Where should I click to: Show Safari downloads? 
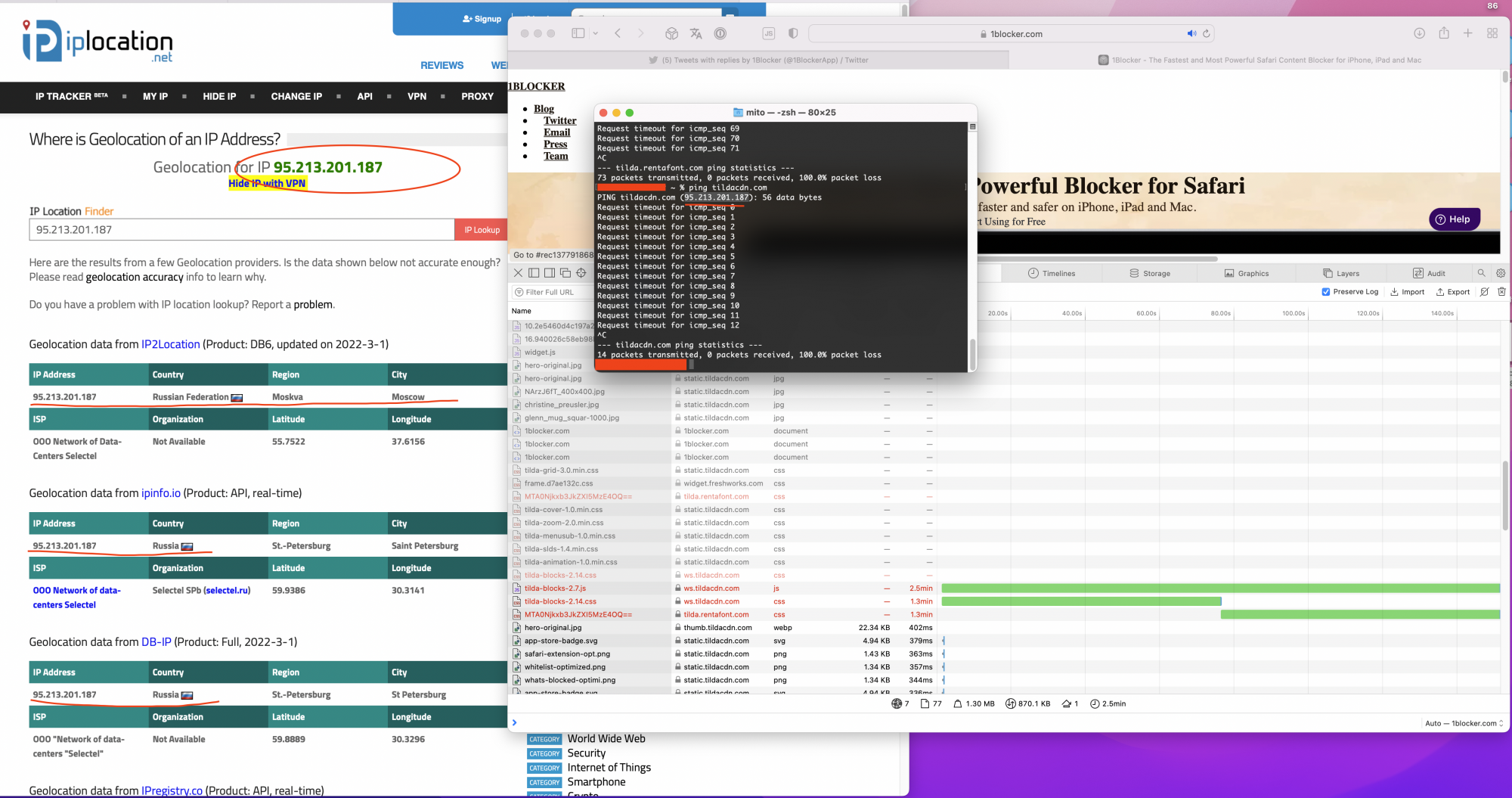(1420, 33)
